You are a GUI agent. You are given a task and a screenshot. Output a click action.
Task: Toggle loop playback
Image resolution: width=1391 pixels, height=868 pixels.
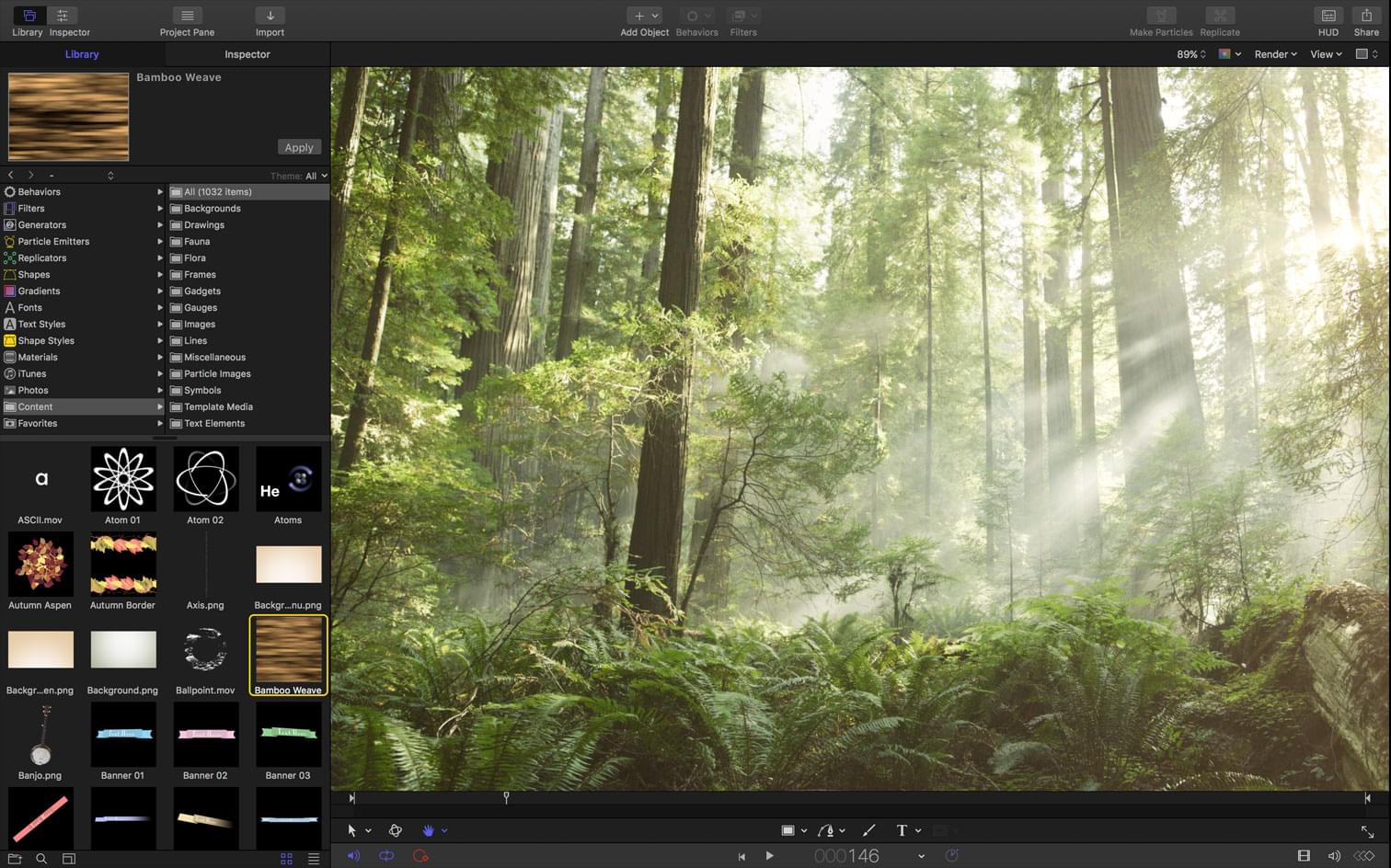click(x=386, y=856)
